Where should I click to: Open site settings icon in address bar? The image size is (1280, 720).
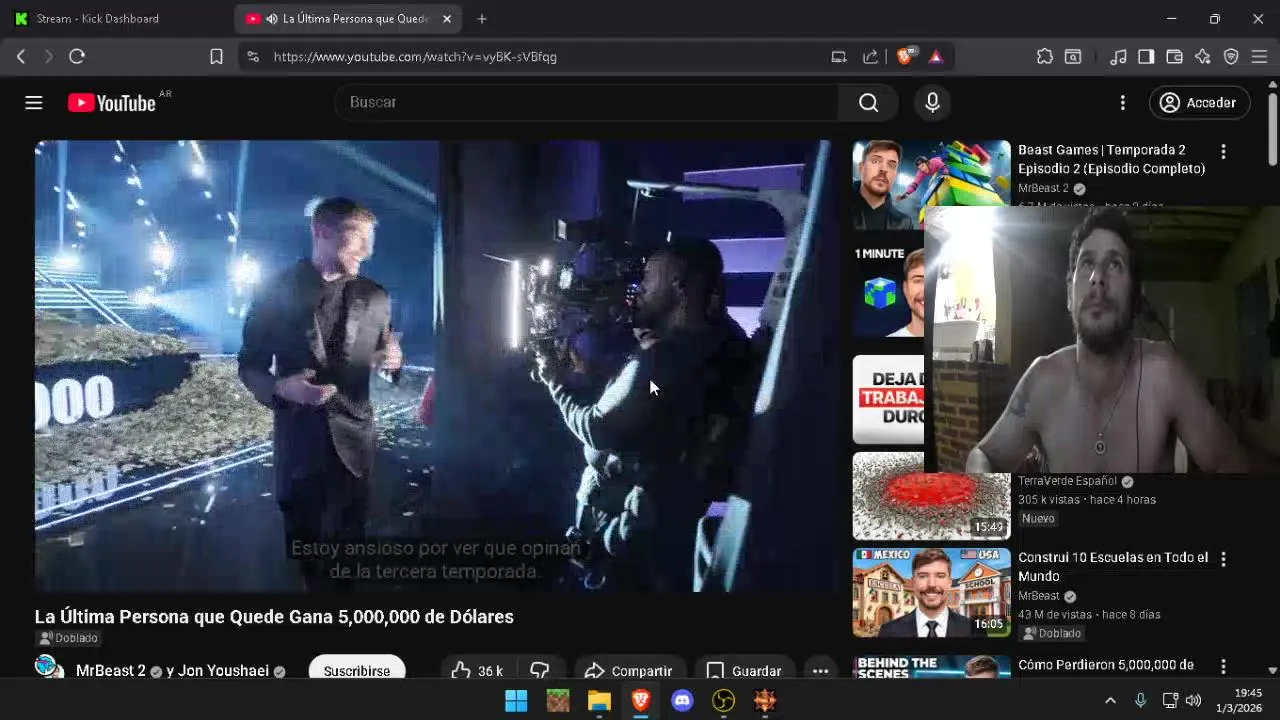(x=253, y=57)
